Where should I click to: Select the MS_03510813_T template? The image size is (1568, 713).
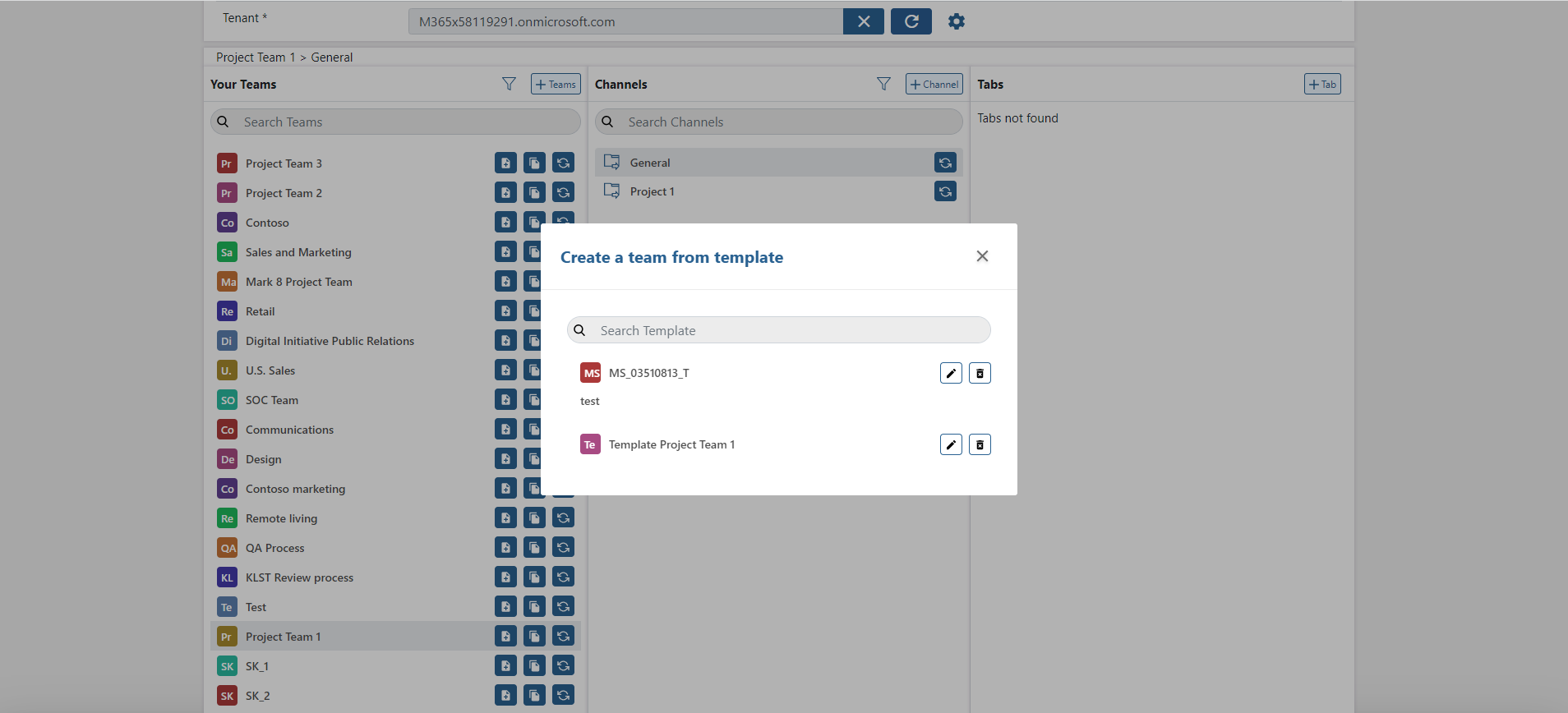tap(648, 373)
